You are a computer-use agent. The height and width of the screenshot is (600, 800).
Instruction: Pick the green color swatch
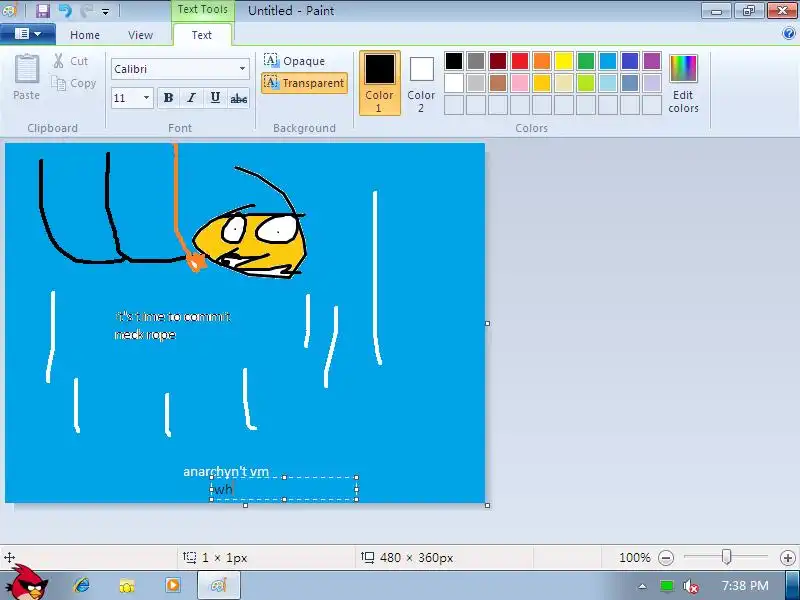[x=586, y=61]
